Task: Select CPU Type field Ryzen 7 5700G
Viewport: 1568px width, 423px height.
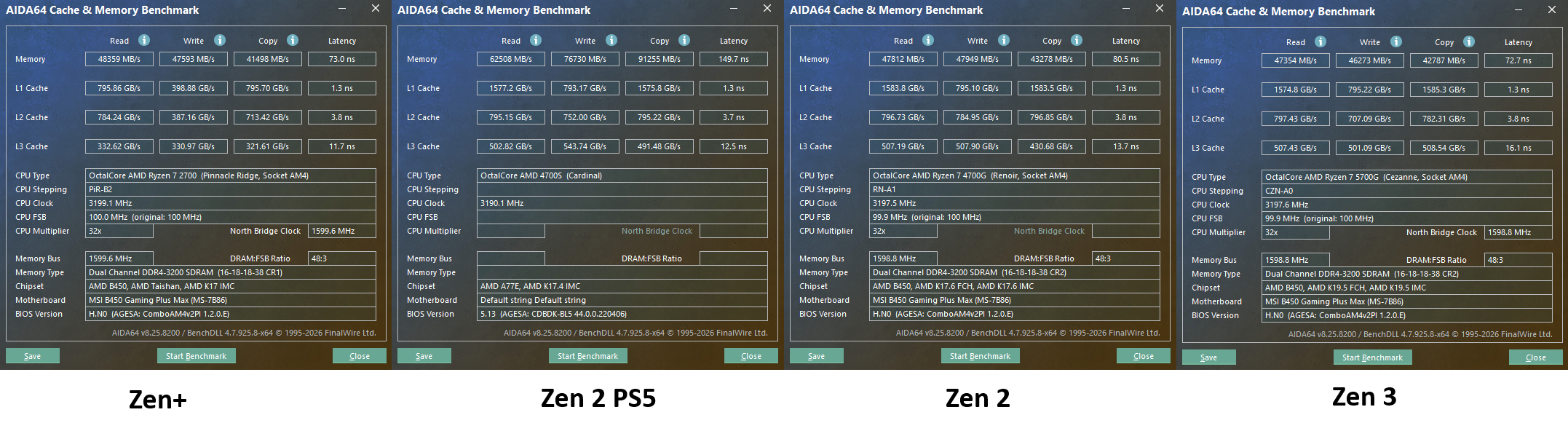Action: (1407, 177)
